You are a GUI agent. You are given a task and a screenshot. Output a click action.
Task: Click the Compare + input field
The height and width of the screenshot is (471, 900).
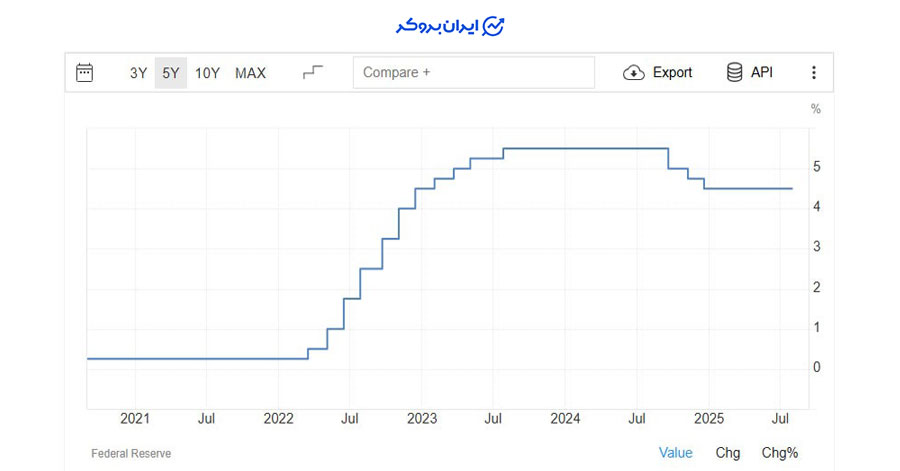coord(473,72)
